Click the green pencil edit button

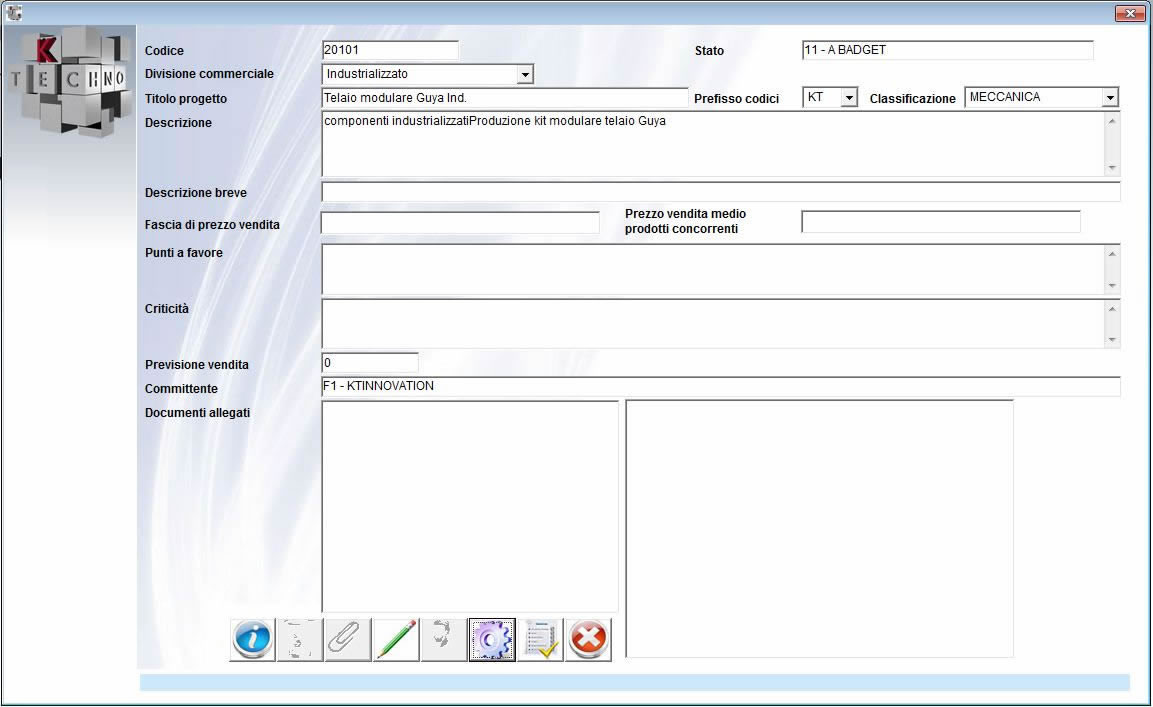(x=396, y=639)
